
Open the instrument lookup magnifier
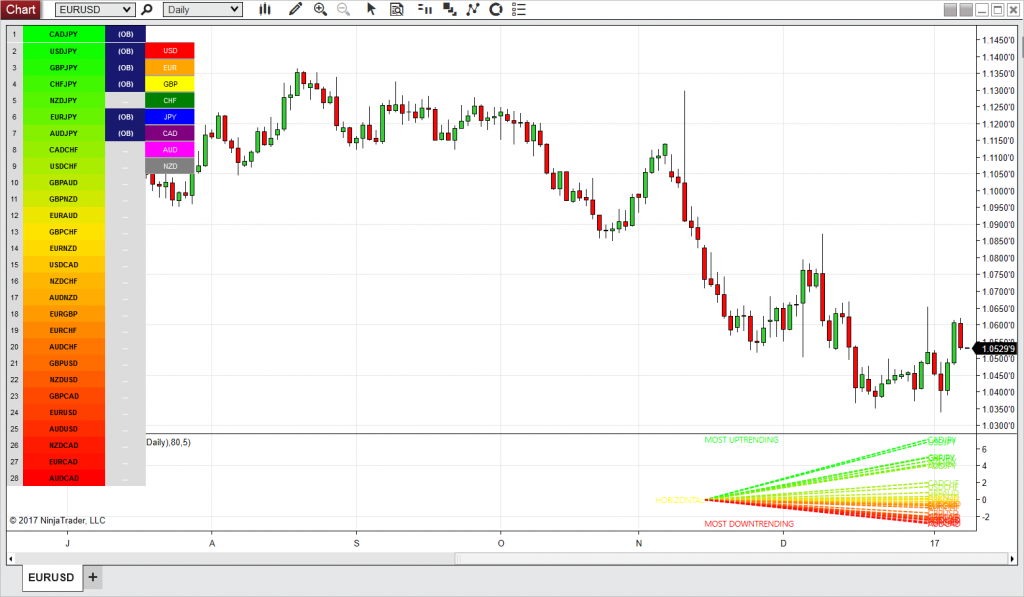(146, 9)
